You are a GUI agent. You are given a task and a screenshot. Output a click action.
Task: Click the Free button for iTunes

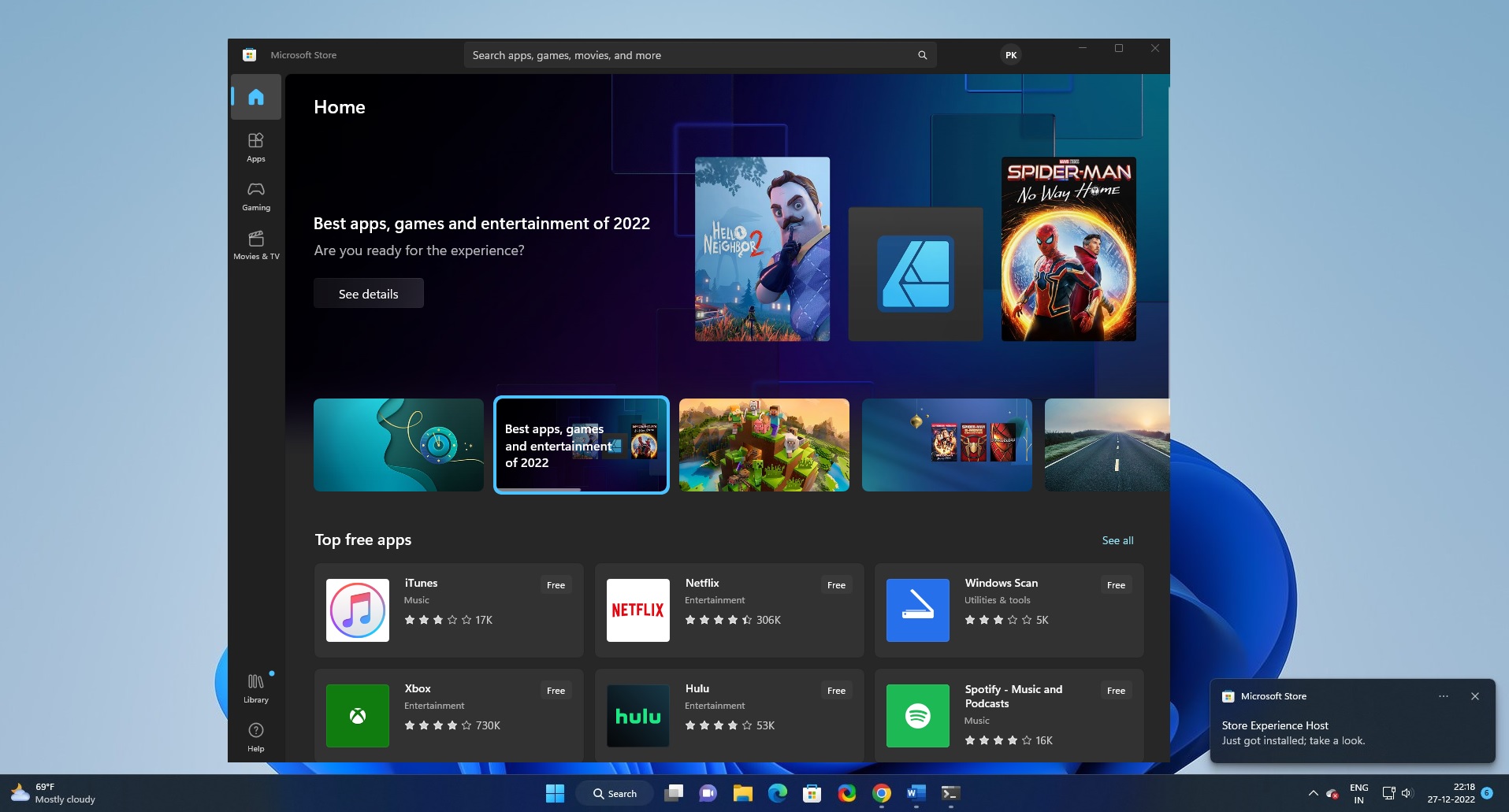[556, 585]
